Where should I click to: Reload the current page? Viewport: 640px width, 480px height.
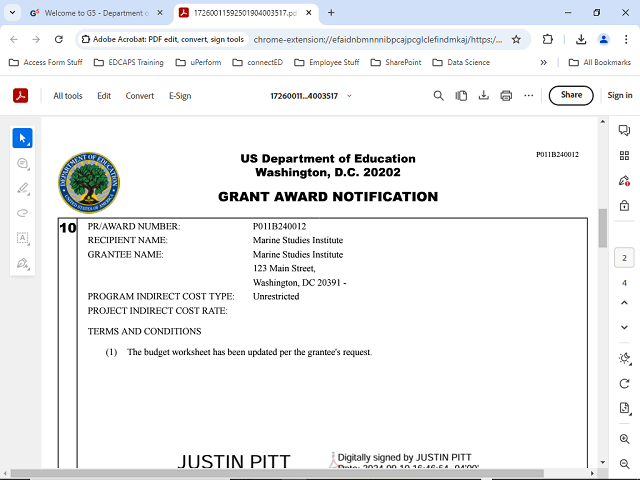click(59, 39)
